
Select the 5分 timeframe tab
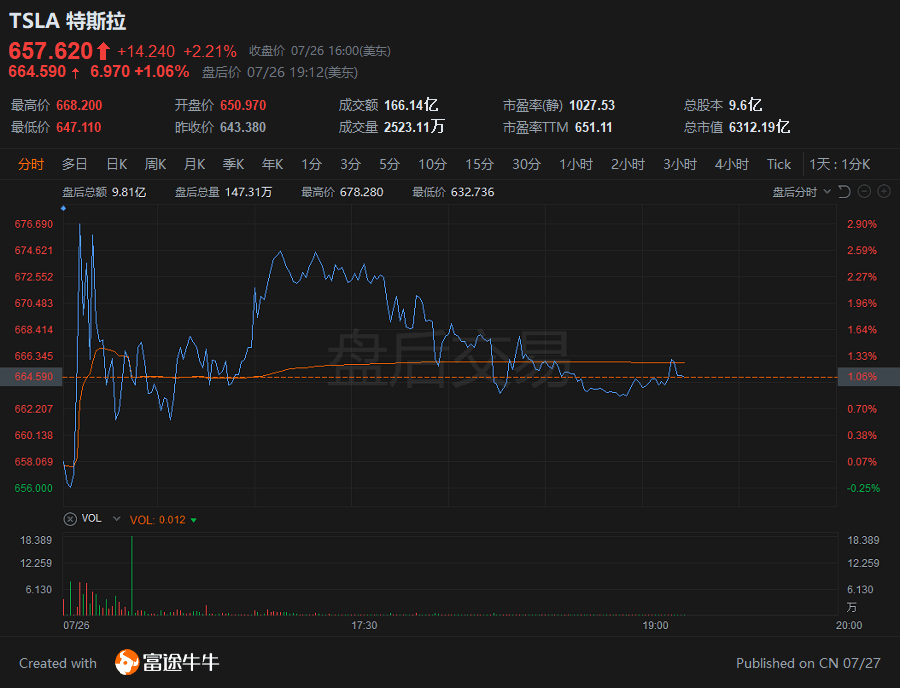[389, 164]
